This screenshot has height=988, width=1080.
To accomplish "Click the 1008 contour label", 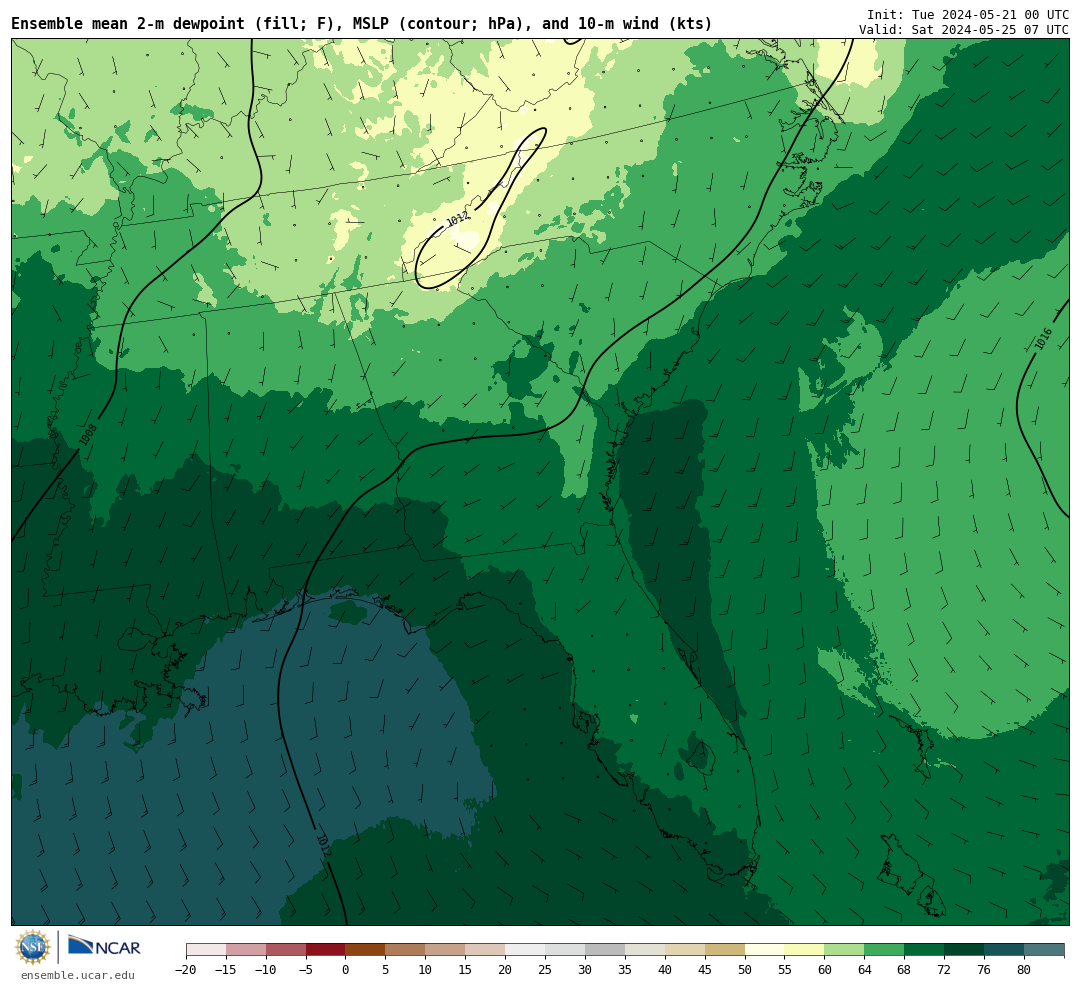I will pos(87,434).
